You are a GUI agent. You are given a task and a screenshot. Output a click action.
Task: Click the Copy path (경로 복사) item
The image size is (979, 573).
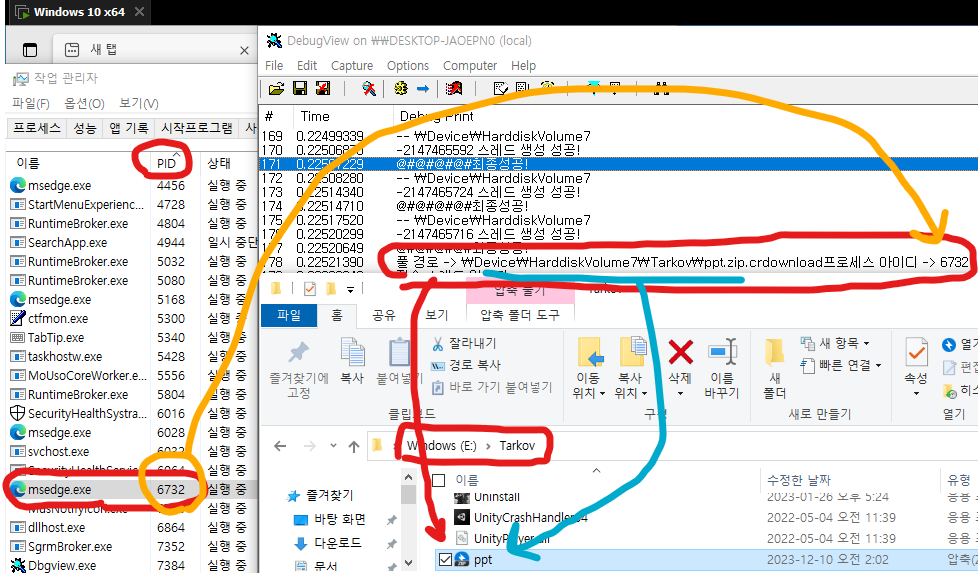pyautogui.click(x=466, y=365)
